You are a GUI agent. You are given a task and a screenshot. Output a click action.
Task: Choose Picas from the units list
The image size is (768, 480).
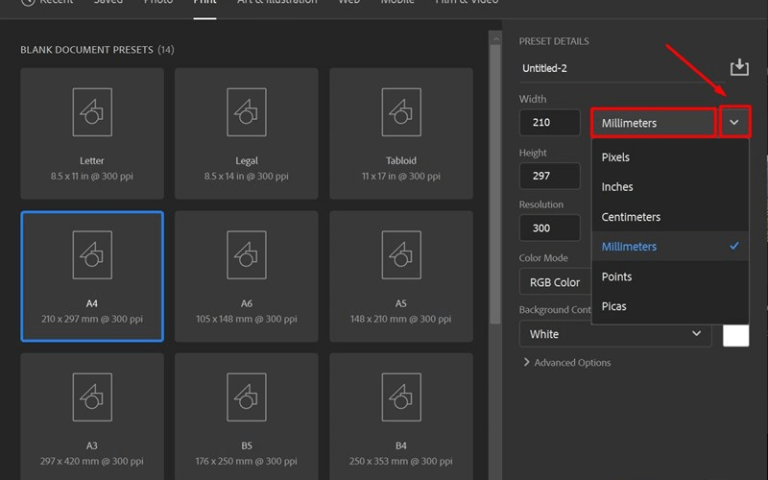670,306
